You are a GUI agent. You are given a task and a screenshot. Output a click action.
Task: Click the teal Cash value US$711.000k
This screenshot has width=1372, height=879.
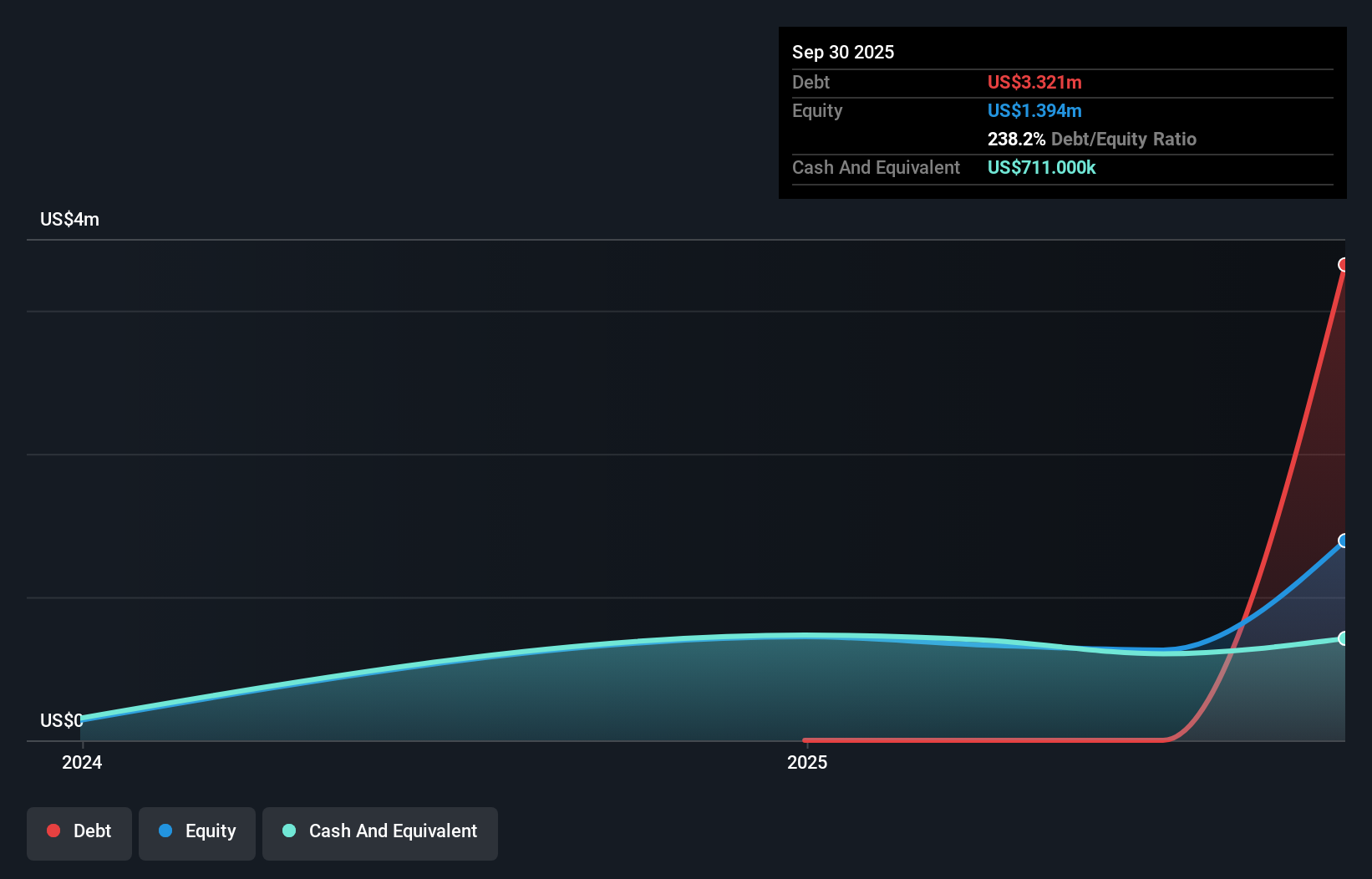(1041, 167)
